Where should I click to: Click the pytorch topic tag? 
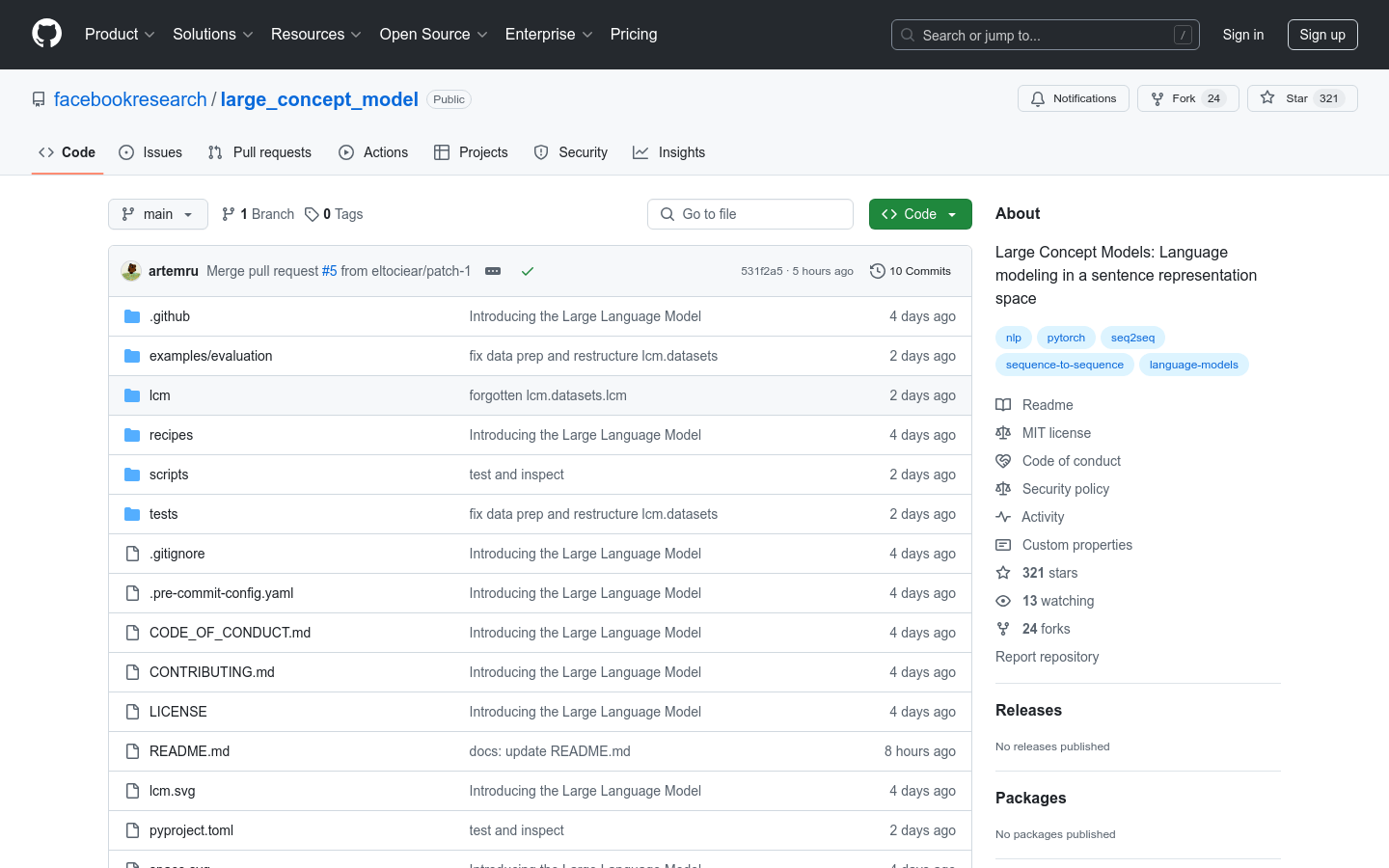point(1066,338)
